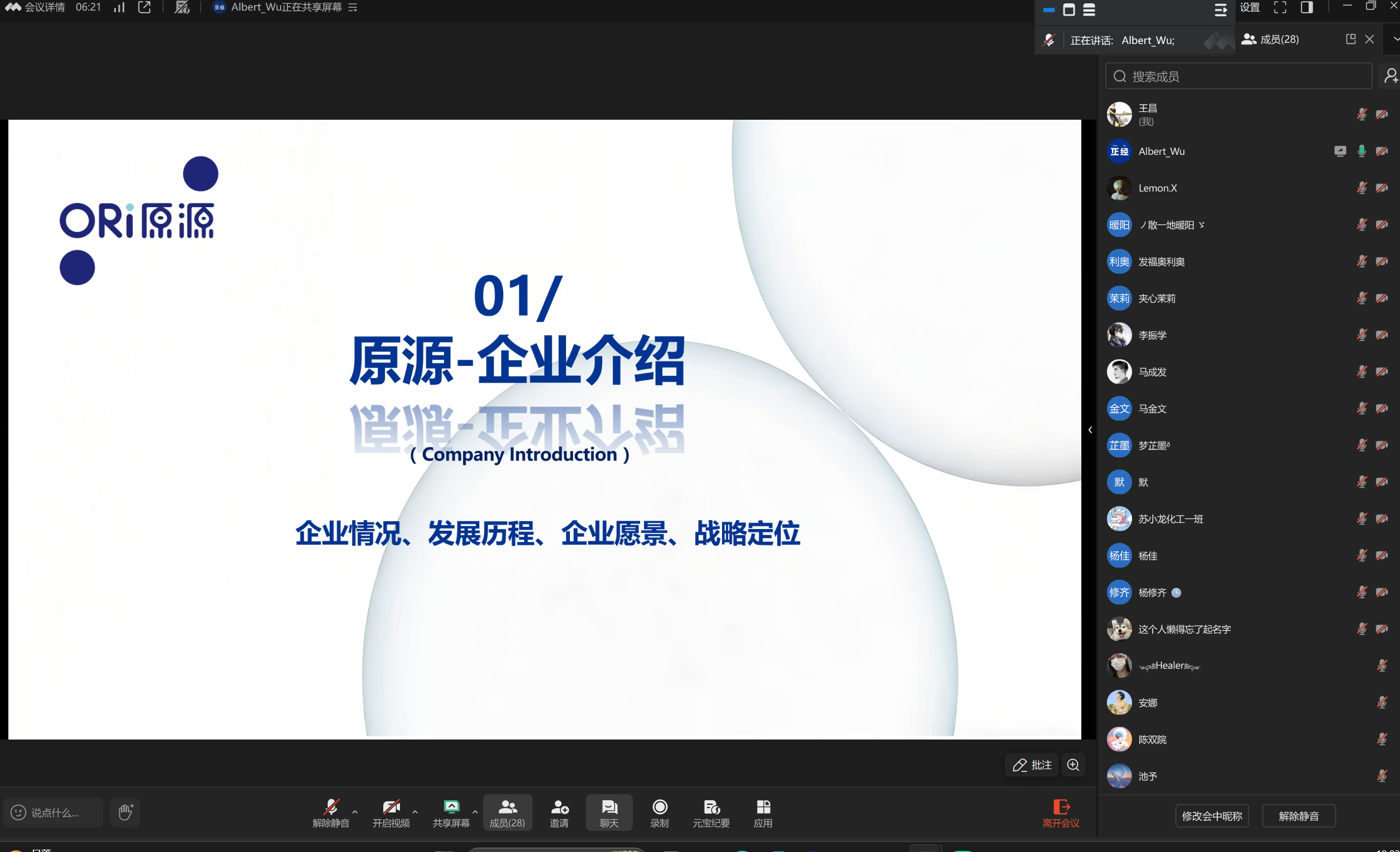1400x852 pixels.
Task: Start recording with the 录制 button
Action: [x=659, y=812]
